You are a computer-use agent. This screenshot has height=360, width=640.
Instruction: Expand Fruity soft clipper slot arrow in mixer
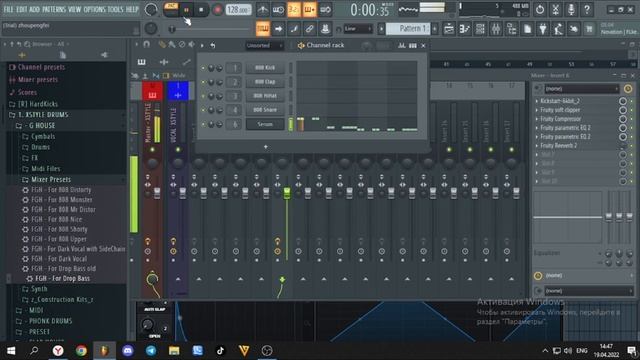click(537, 110)
